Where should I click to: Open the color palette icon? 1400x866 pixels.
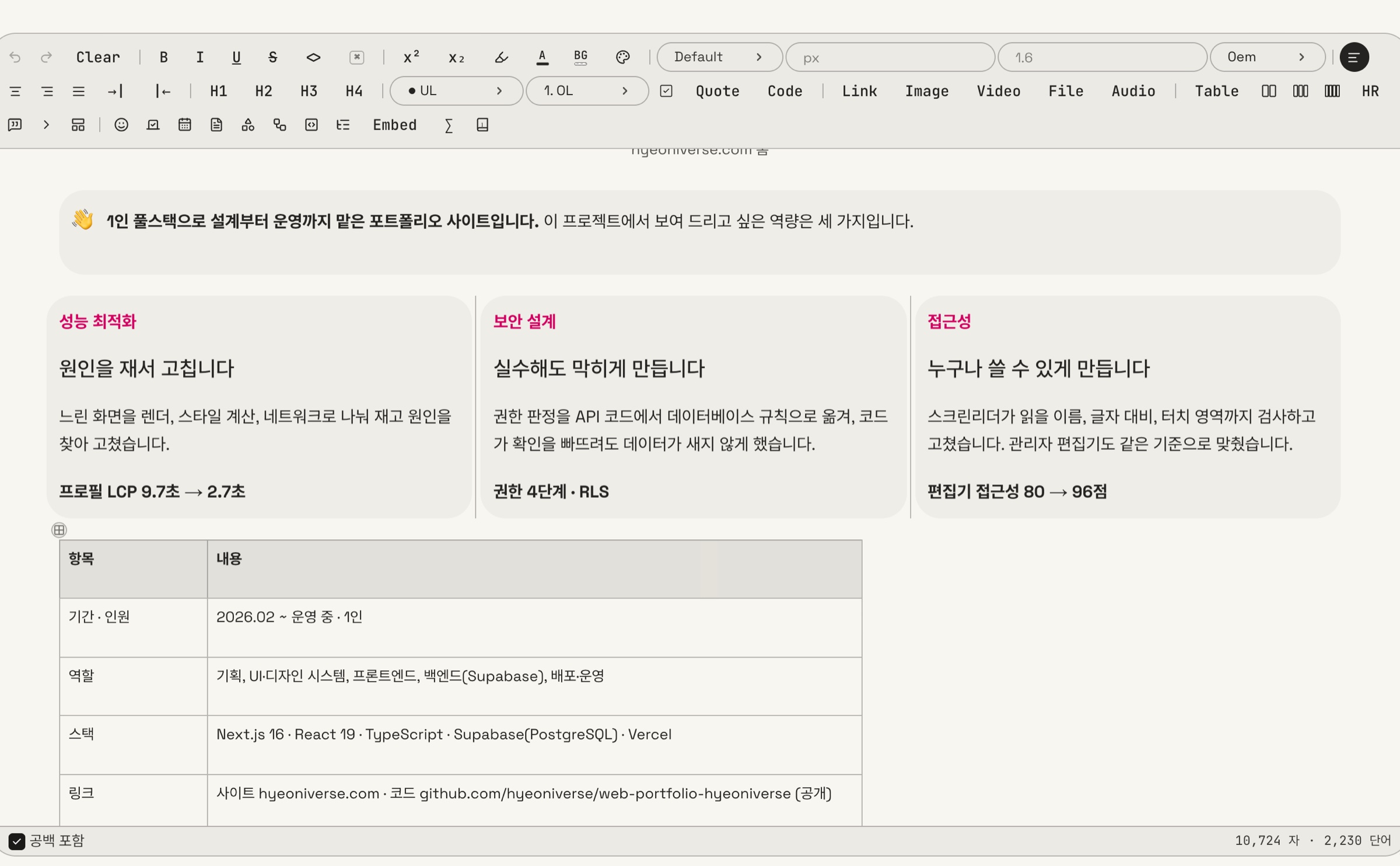coord(622,57)
